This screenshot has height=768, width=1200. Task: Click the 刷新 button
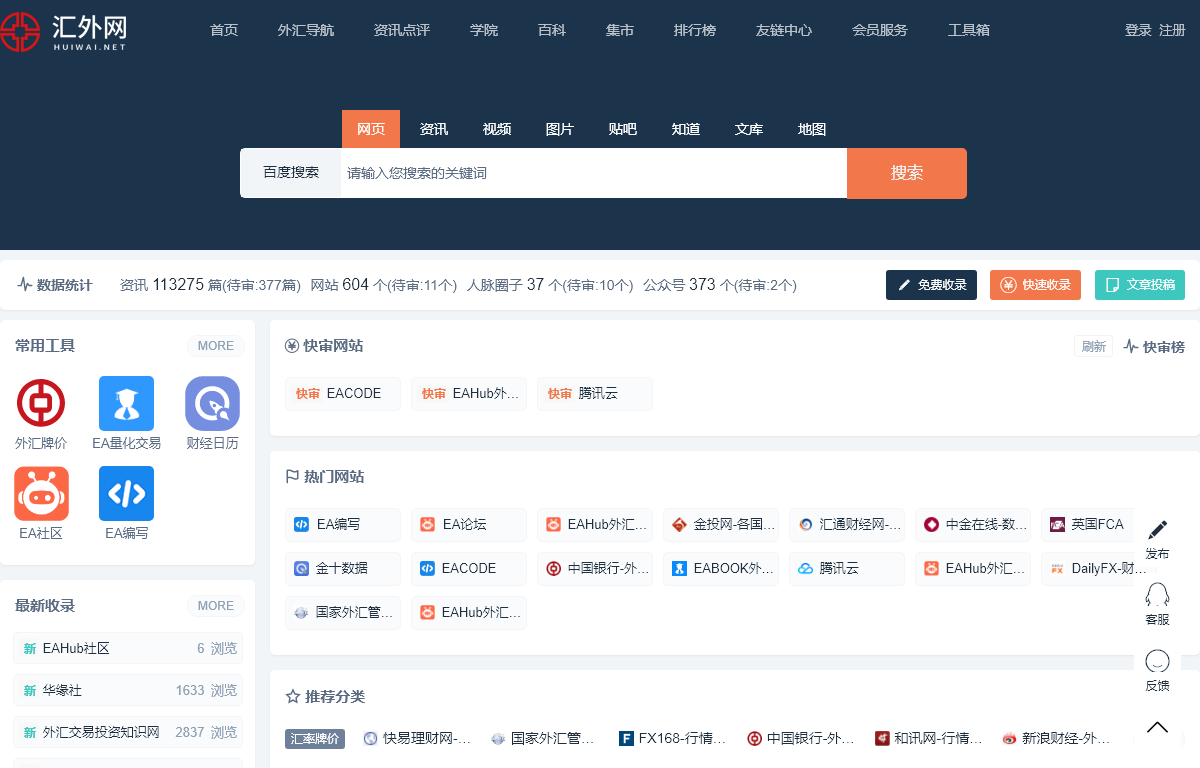1093,346
